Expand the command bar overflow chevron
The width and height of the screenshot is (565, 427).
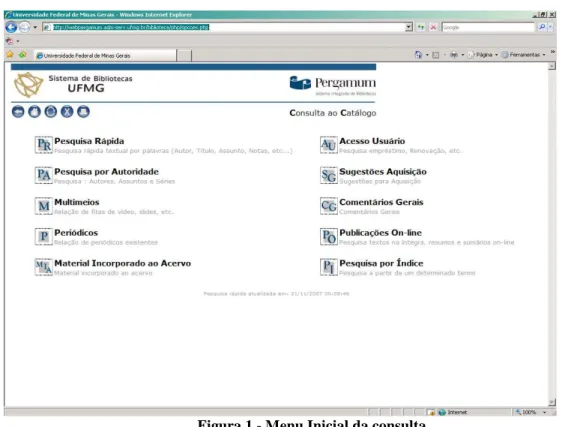coord(552,52)
